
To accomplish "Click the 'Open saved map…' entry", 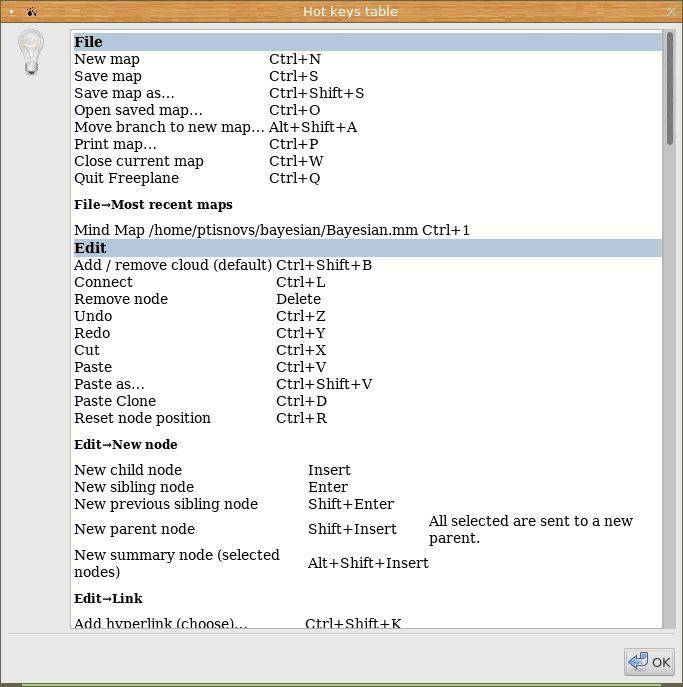I will pyautogui.click(x=138, y=110).
